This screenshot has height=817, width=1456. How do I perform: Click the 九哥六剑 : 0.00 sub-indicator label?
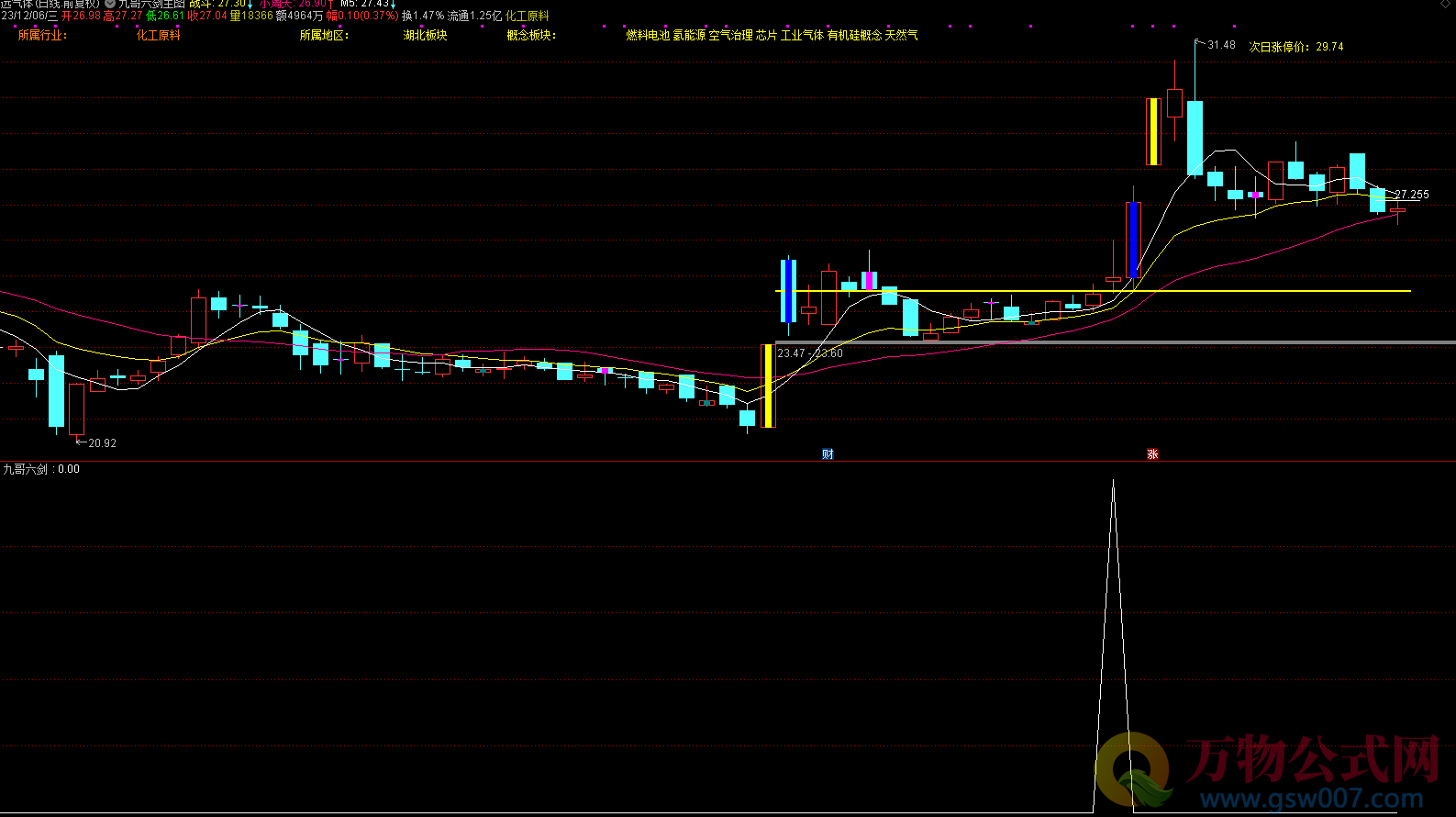tap(41, 469)
